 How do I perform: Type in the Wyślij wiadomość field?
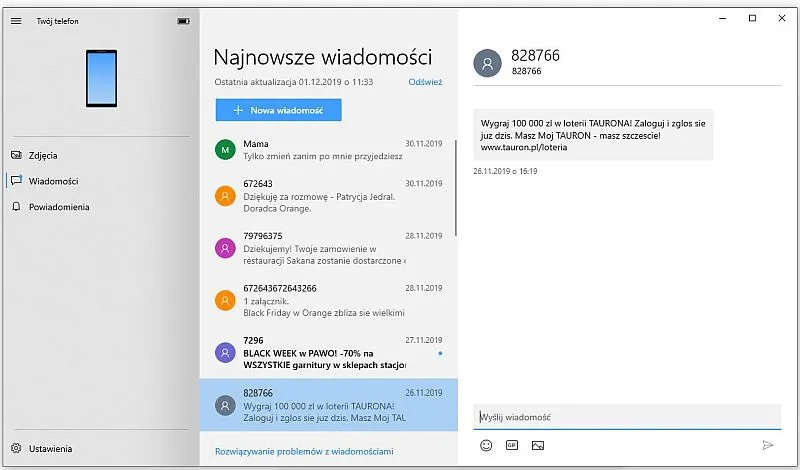click(x=626, y=417)
